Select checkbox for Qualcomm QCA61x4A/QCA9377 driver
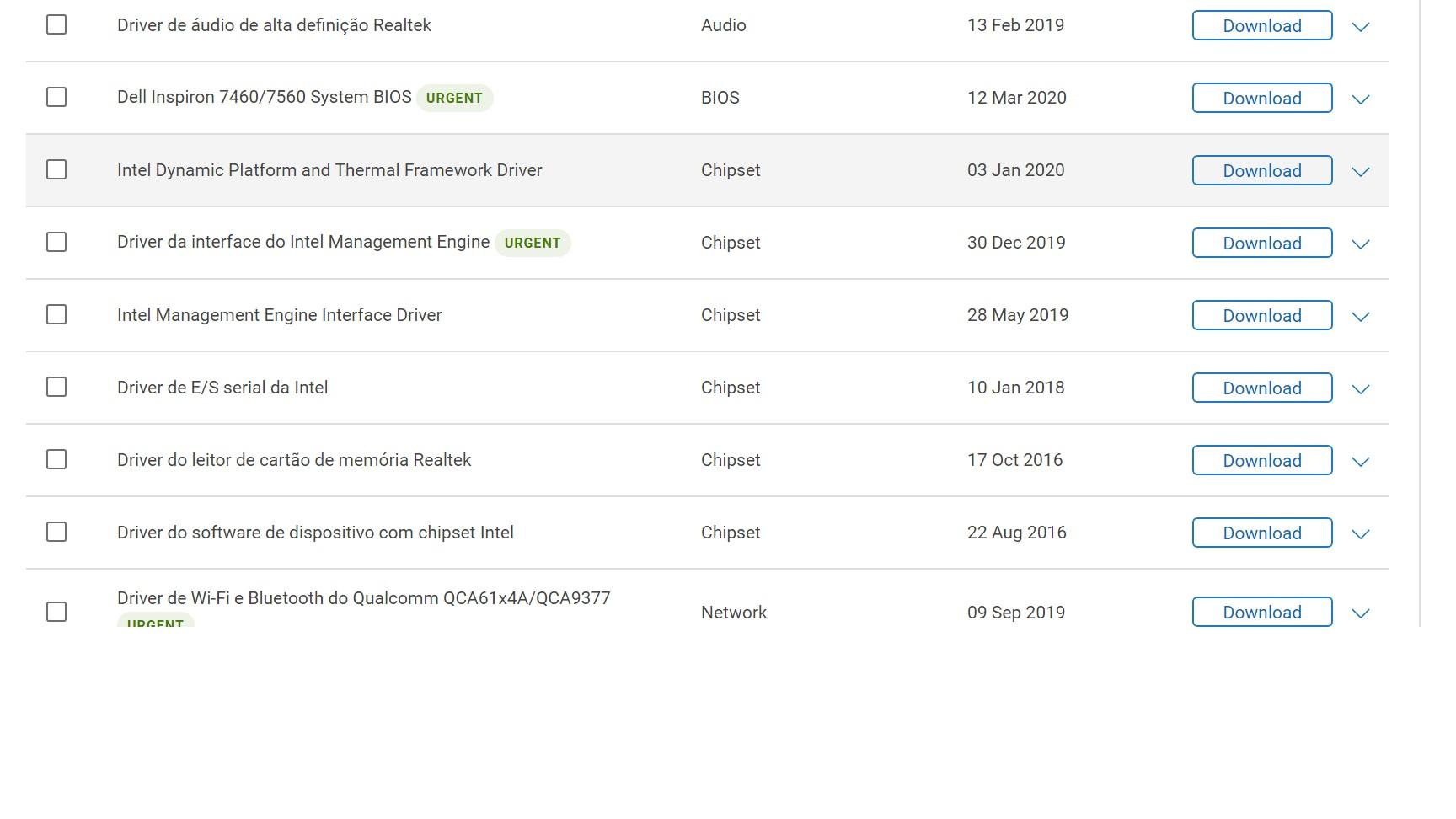Screen dimensions: 1456x819 pyautogui.click(x=56, y=612)
